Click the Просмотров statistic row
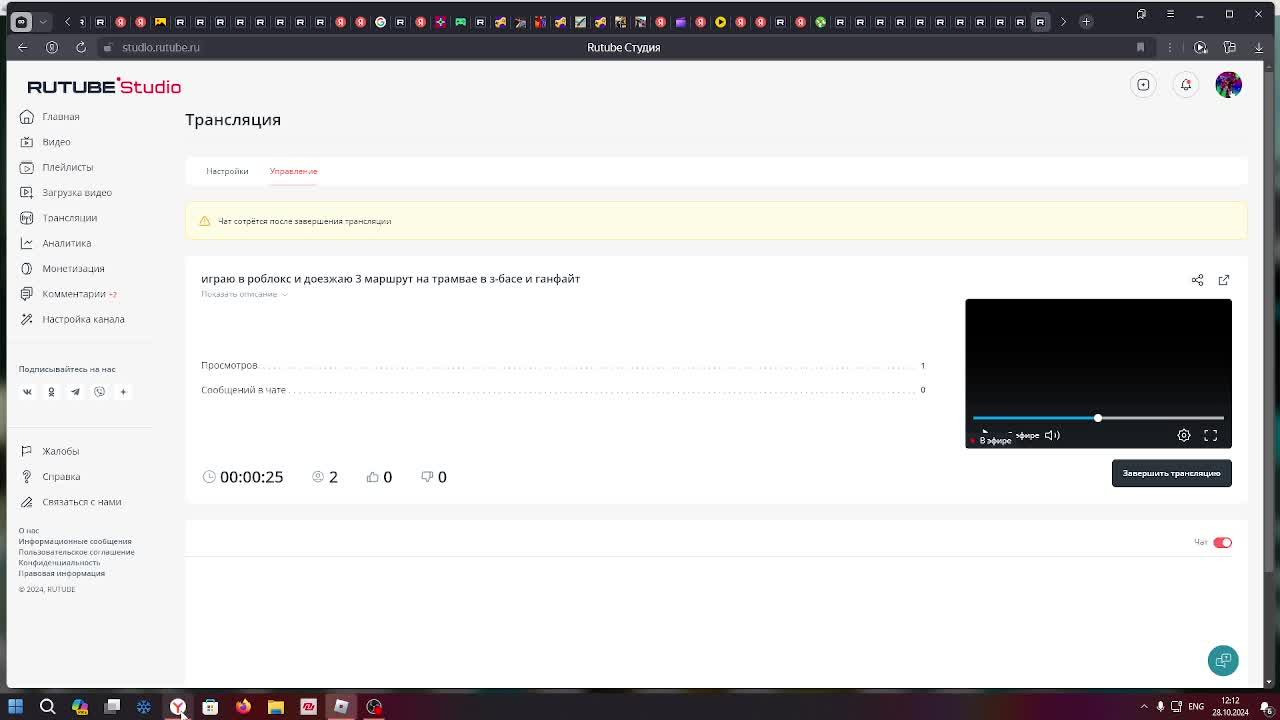 click(563, 365)
